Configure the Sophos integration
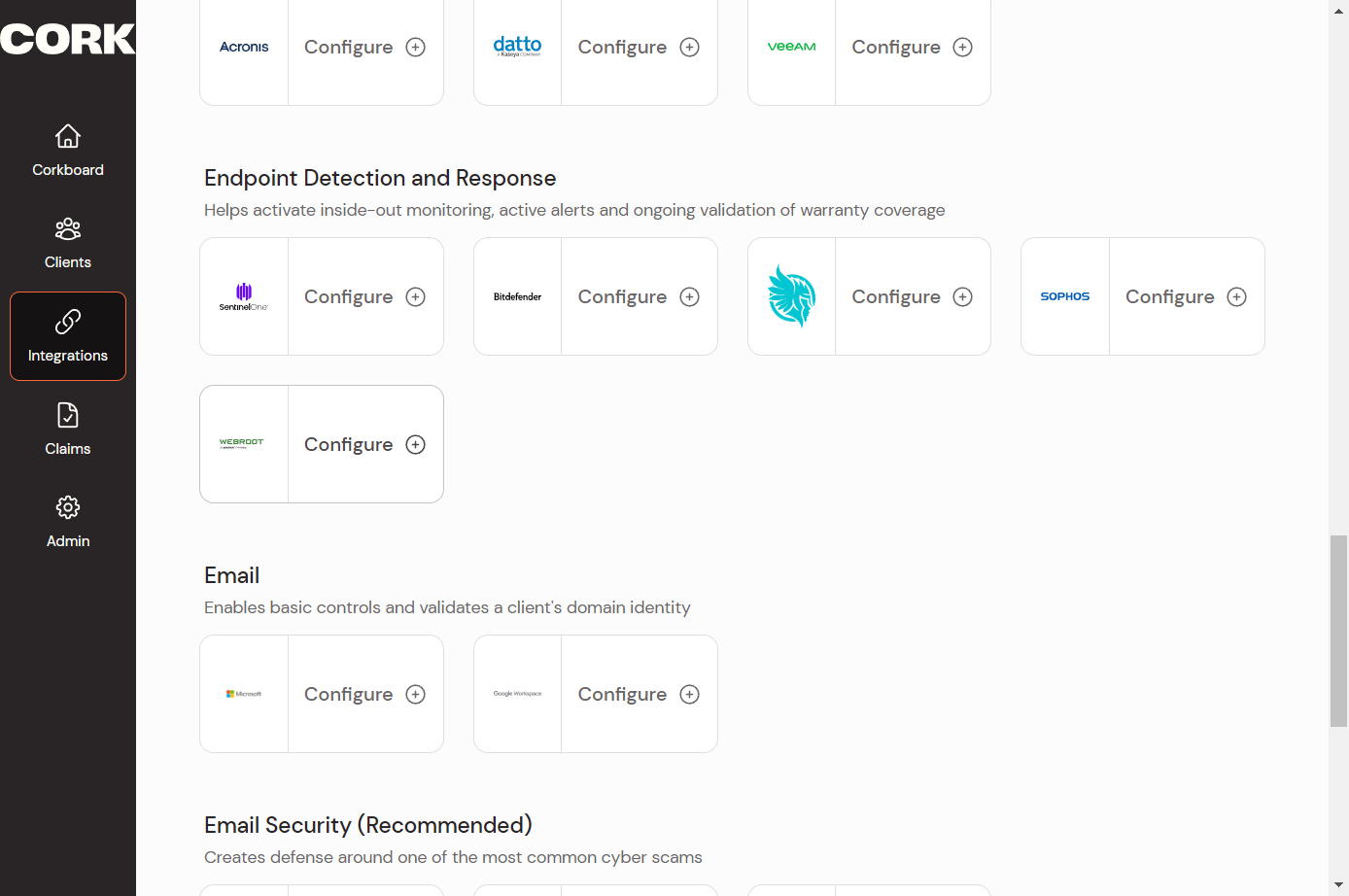This screenshot has width=1349, height=896. tap(1187, 296)
